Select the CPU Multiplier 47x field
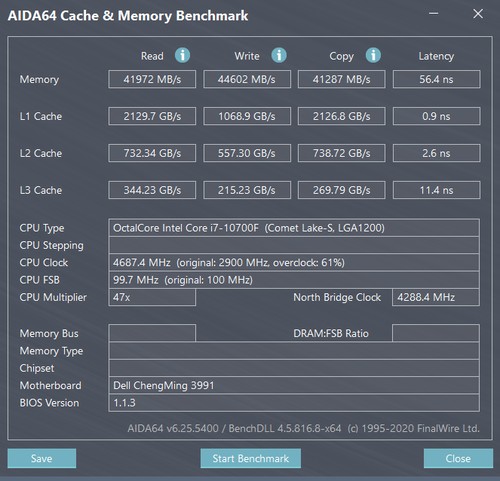 coord(152,297)
